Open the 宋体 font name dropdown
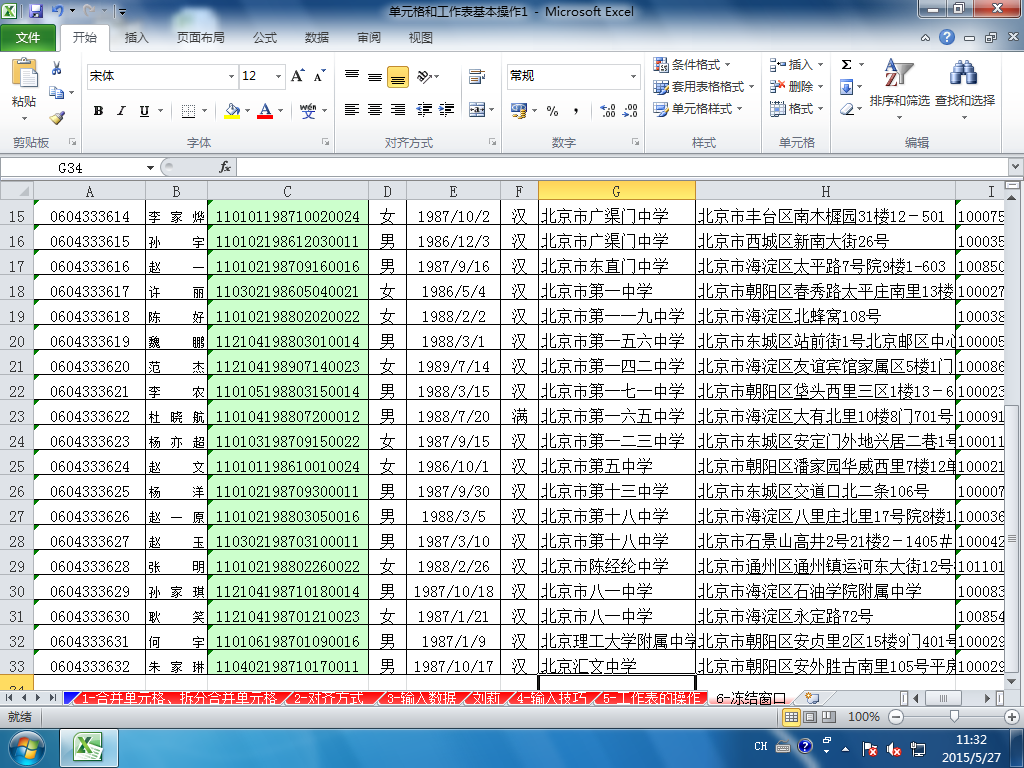The height and width of the screenshot is (768, 1024). point(231,76)
